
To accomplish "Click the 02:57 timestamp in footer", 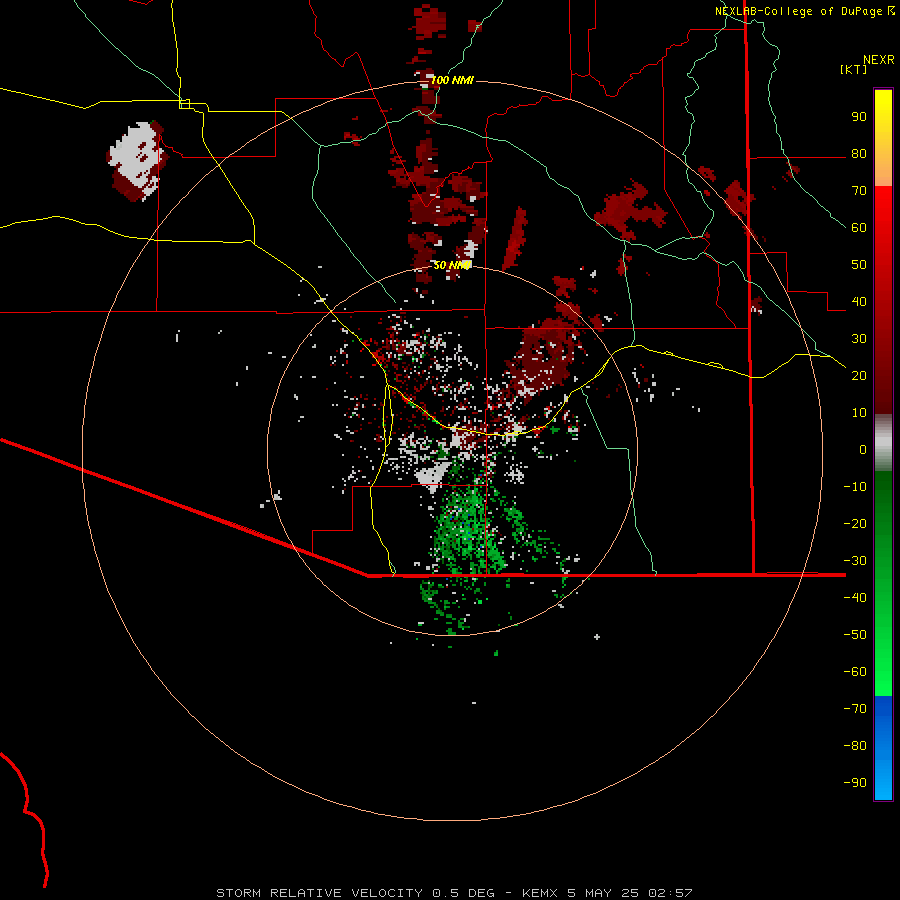I will 670,893.
